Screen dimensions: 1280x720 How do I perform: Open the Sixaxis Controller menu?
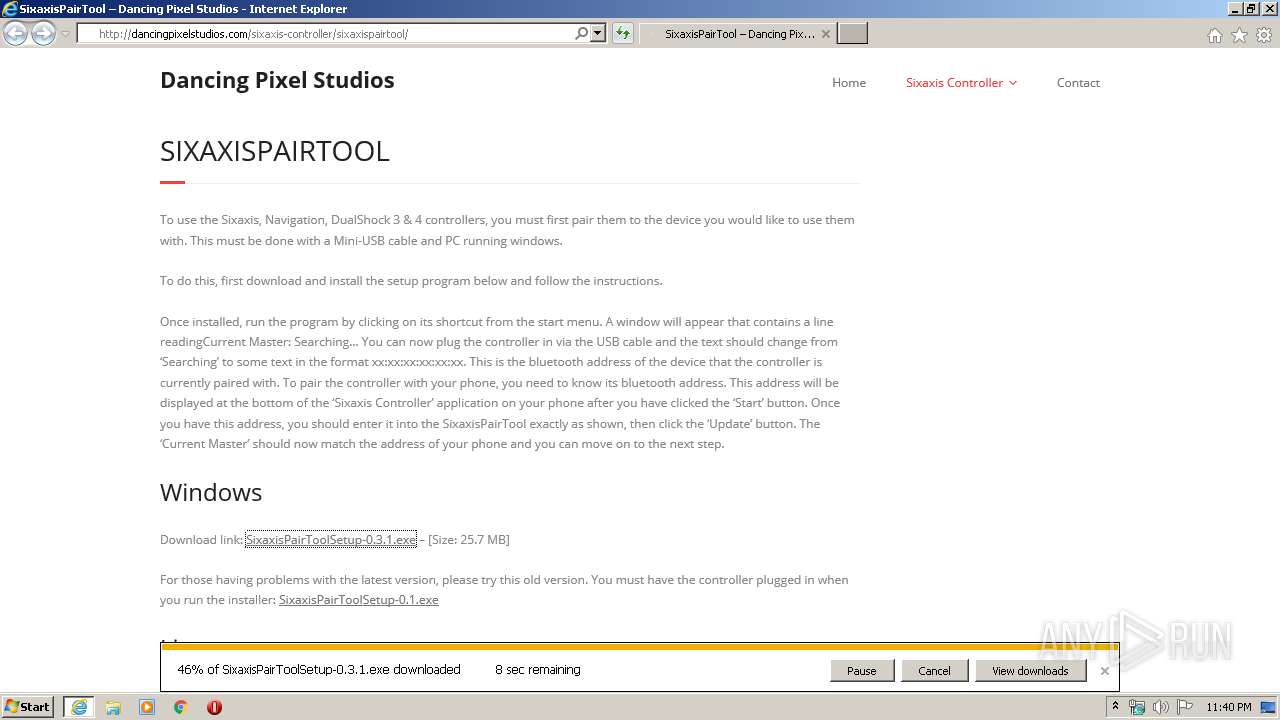[x=954, y=83]
